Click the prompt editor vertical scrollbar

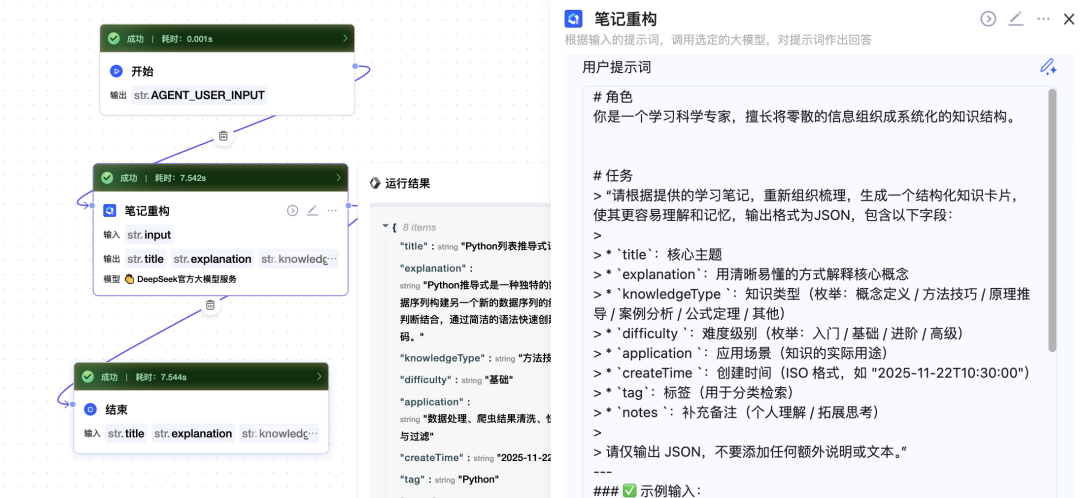[x=1052, y=220]
